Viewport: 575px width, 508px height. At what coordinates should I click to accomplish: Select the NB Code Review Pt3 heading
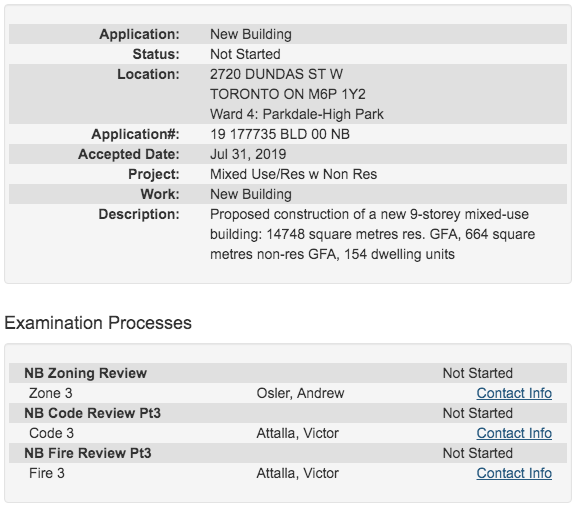click(x=92, y=413)
